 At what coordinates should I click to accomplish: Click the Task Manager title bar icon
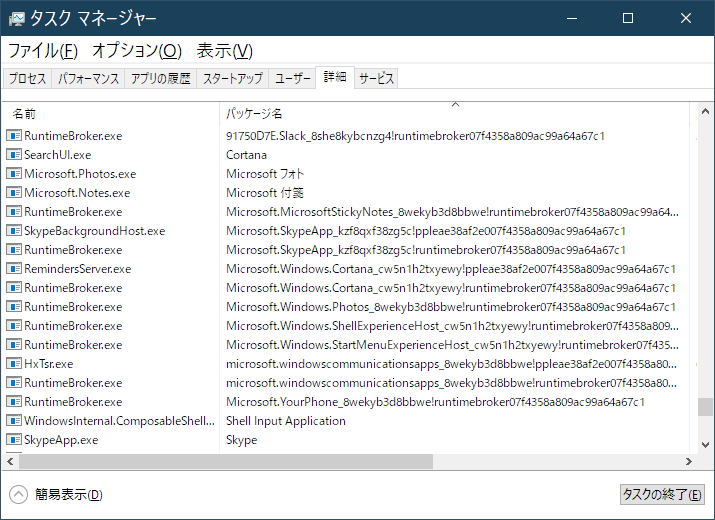click(16, 18)
